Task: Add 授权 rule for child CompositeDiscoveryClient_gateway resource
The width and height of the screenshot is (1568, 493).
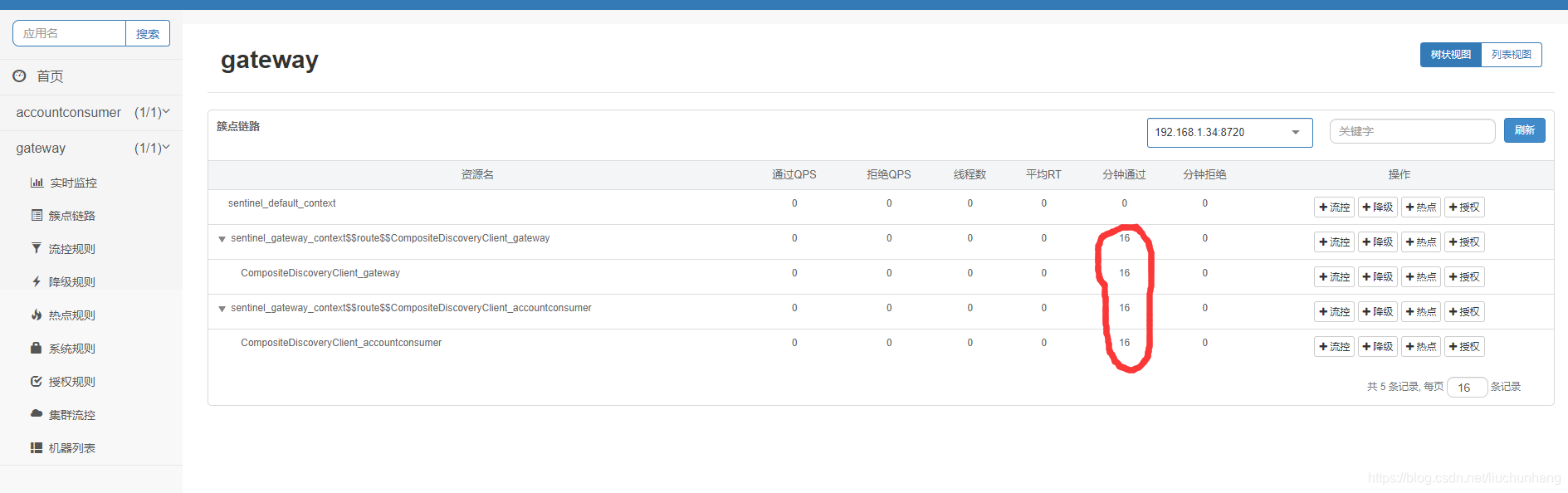Action: 1464,277
